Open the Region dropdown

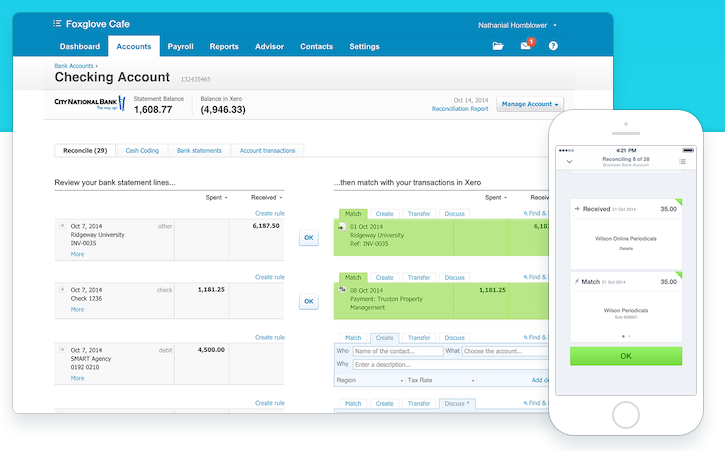(x=369, y=380)
